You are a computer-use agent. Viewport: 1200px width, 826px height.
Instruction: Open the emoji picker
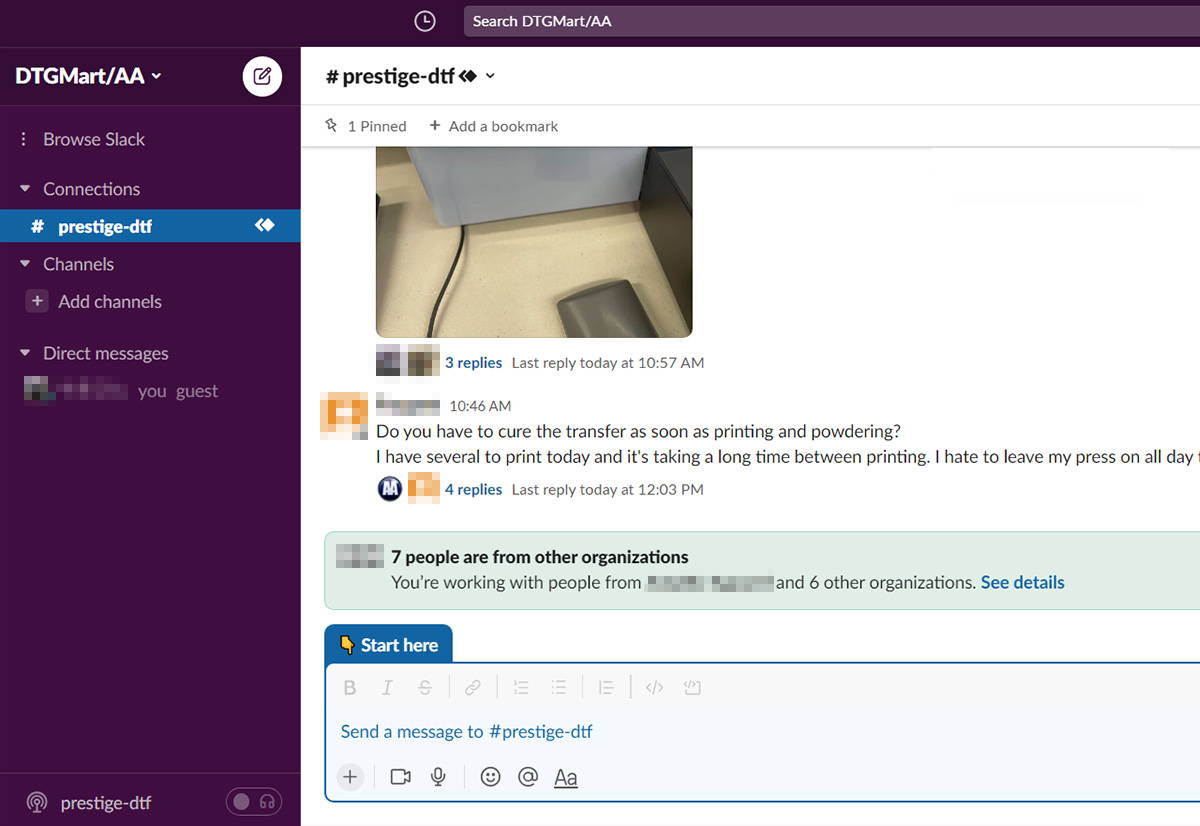(x=490, y=777)
